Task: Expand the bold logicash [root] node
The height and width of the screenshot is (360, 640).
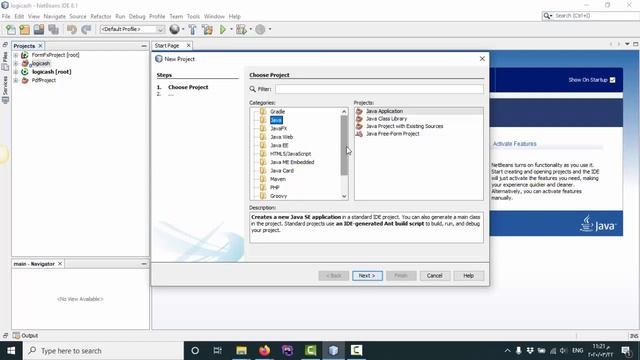Action: coord(16,72)
